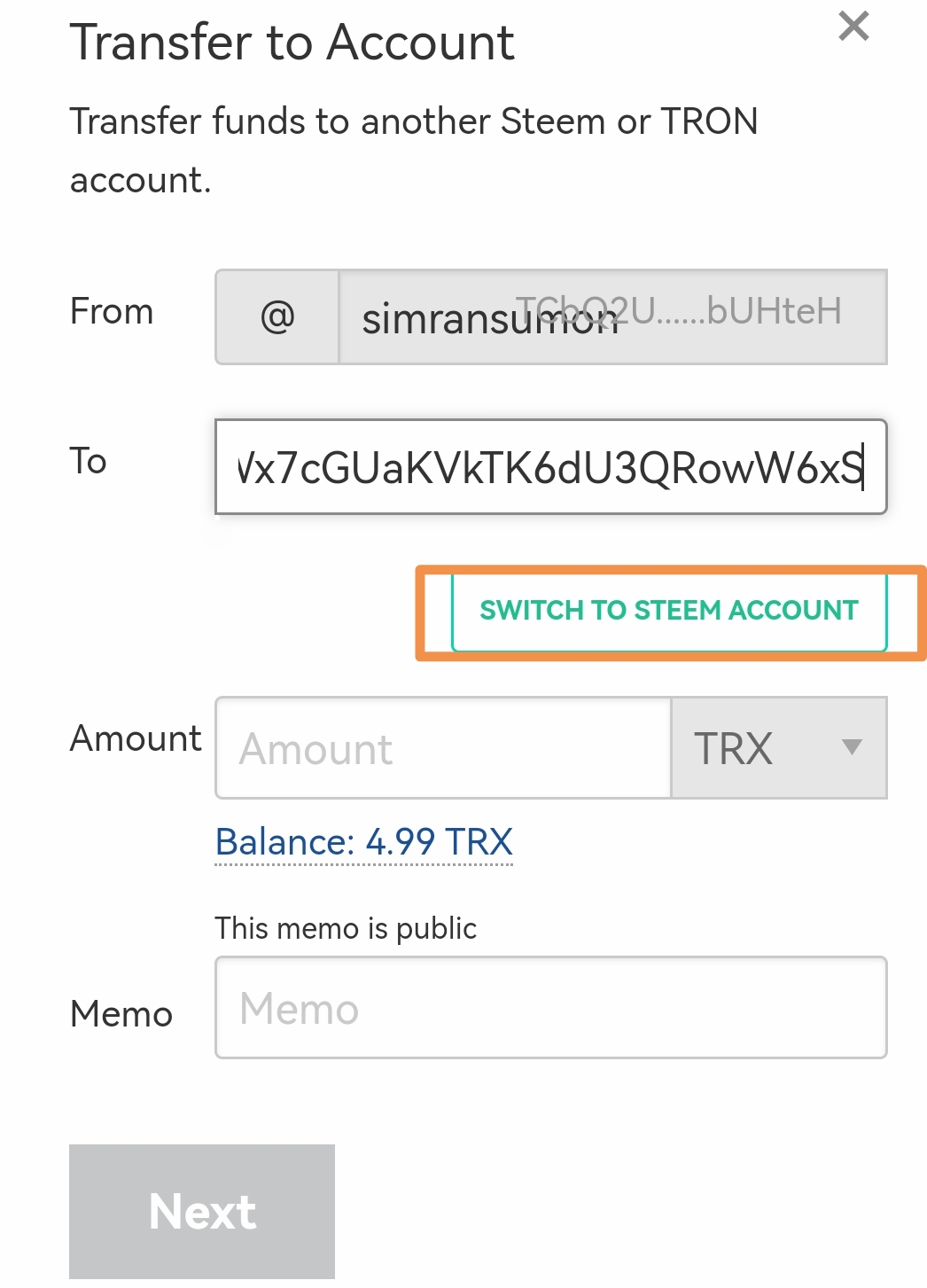The height and width of the screenshot is (1288, 927).
Task: Open the TRX currency dropdown
Action: [779, 748]
